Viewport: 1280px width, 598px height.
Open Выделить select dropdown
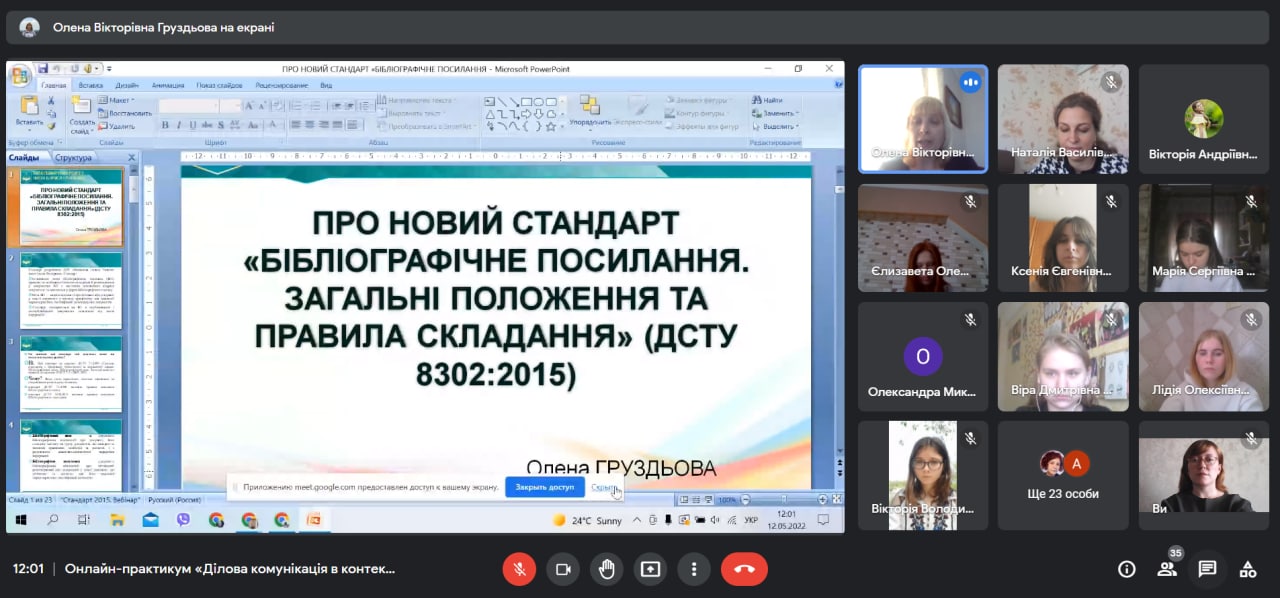(774, 127)
